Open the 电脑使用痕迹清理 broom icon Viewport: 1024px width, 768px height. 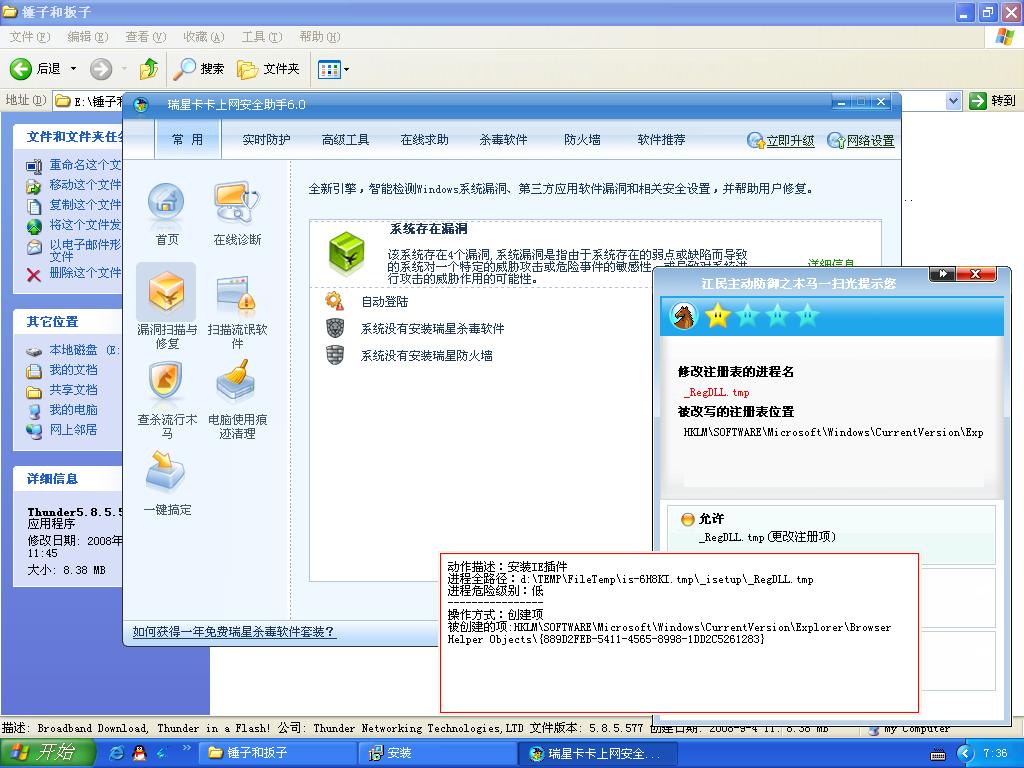(x=237, y=381)
